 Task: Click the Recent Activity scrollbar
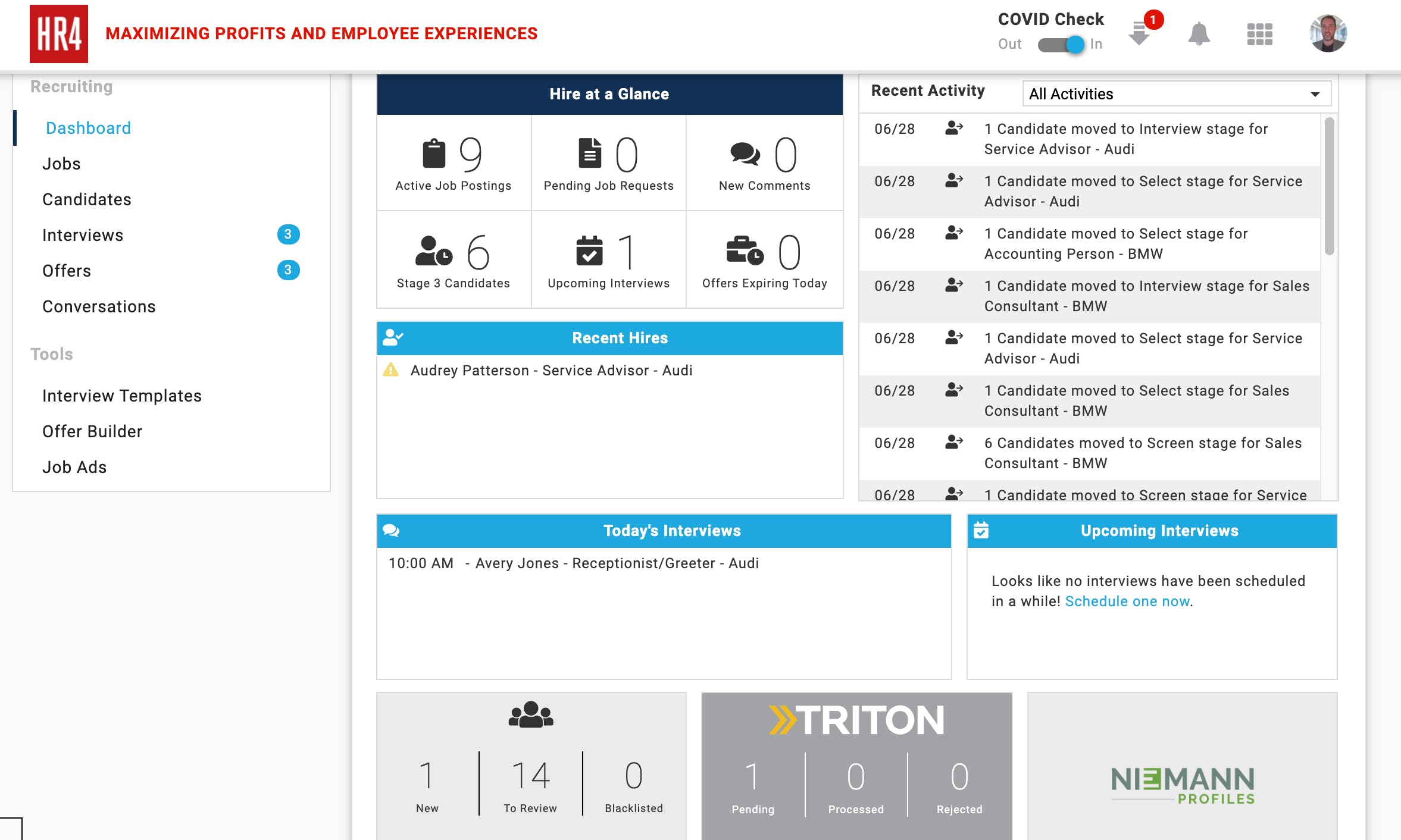coord(1329,186)
